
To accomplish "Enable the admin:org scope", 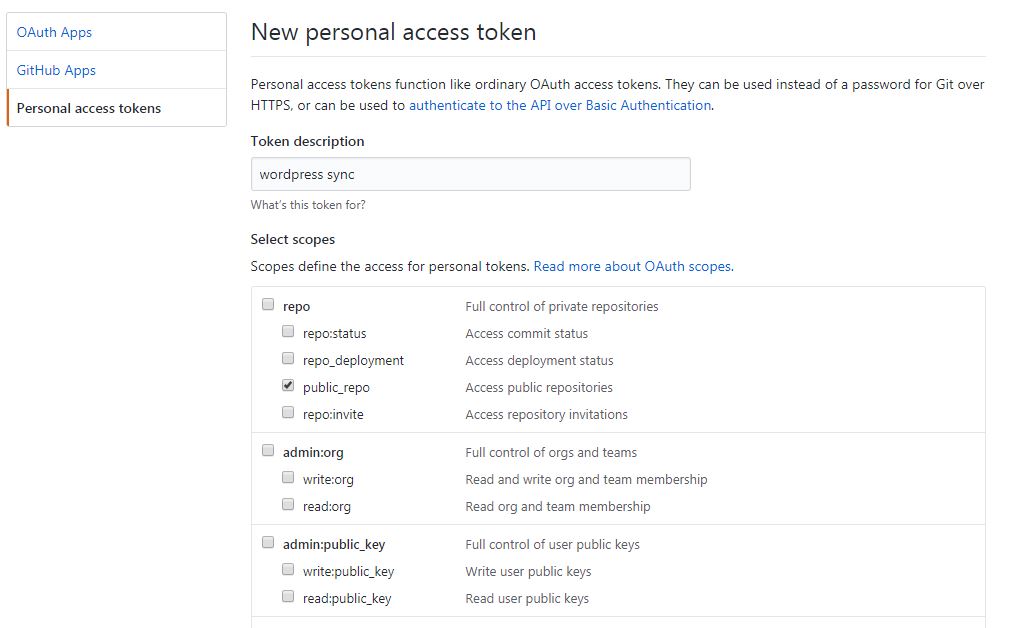I will [268, 448].
